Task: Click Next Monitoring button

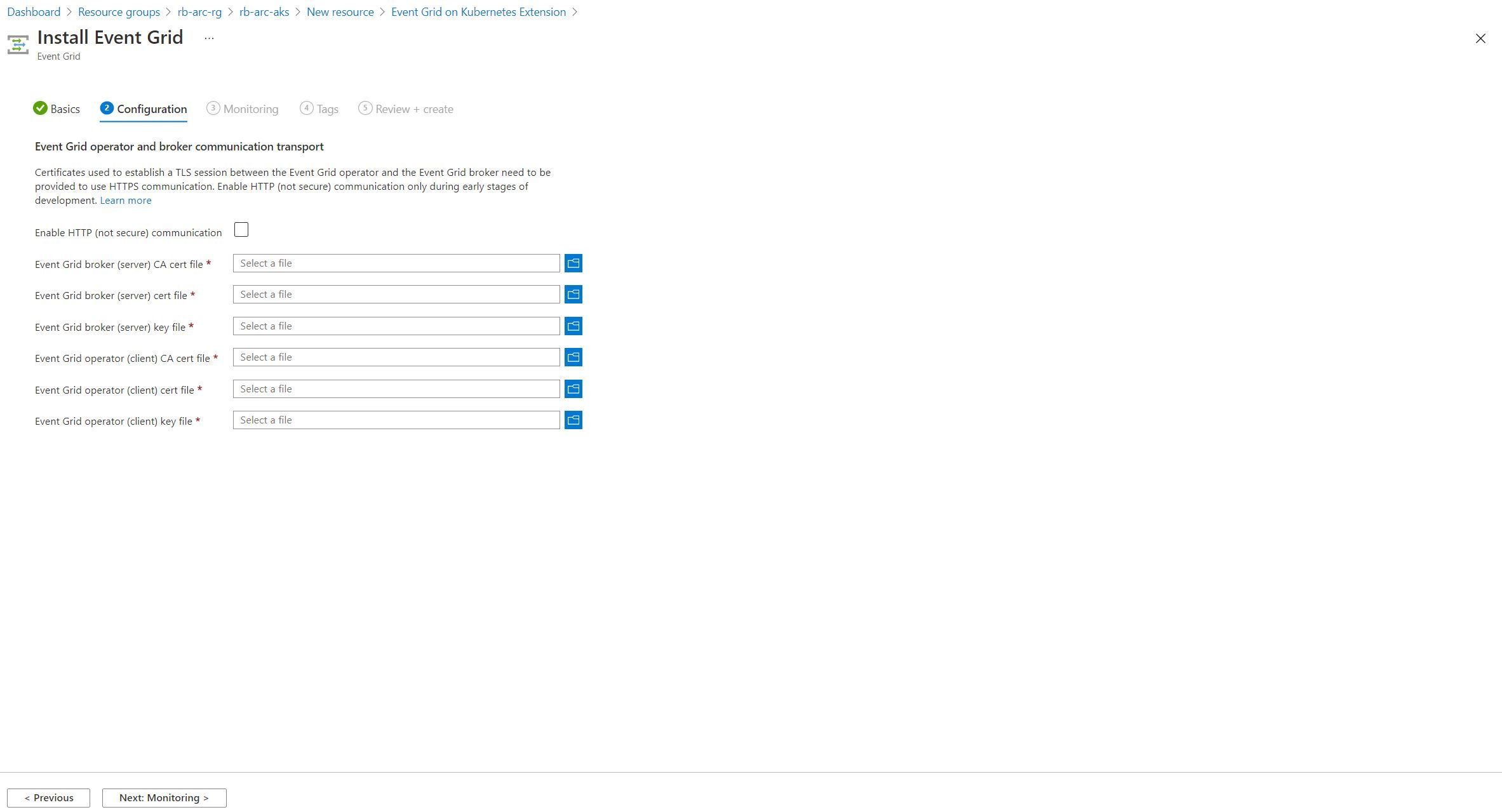Action: point(164,797)
